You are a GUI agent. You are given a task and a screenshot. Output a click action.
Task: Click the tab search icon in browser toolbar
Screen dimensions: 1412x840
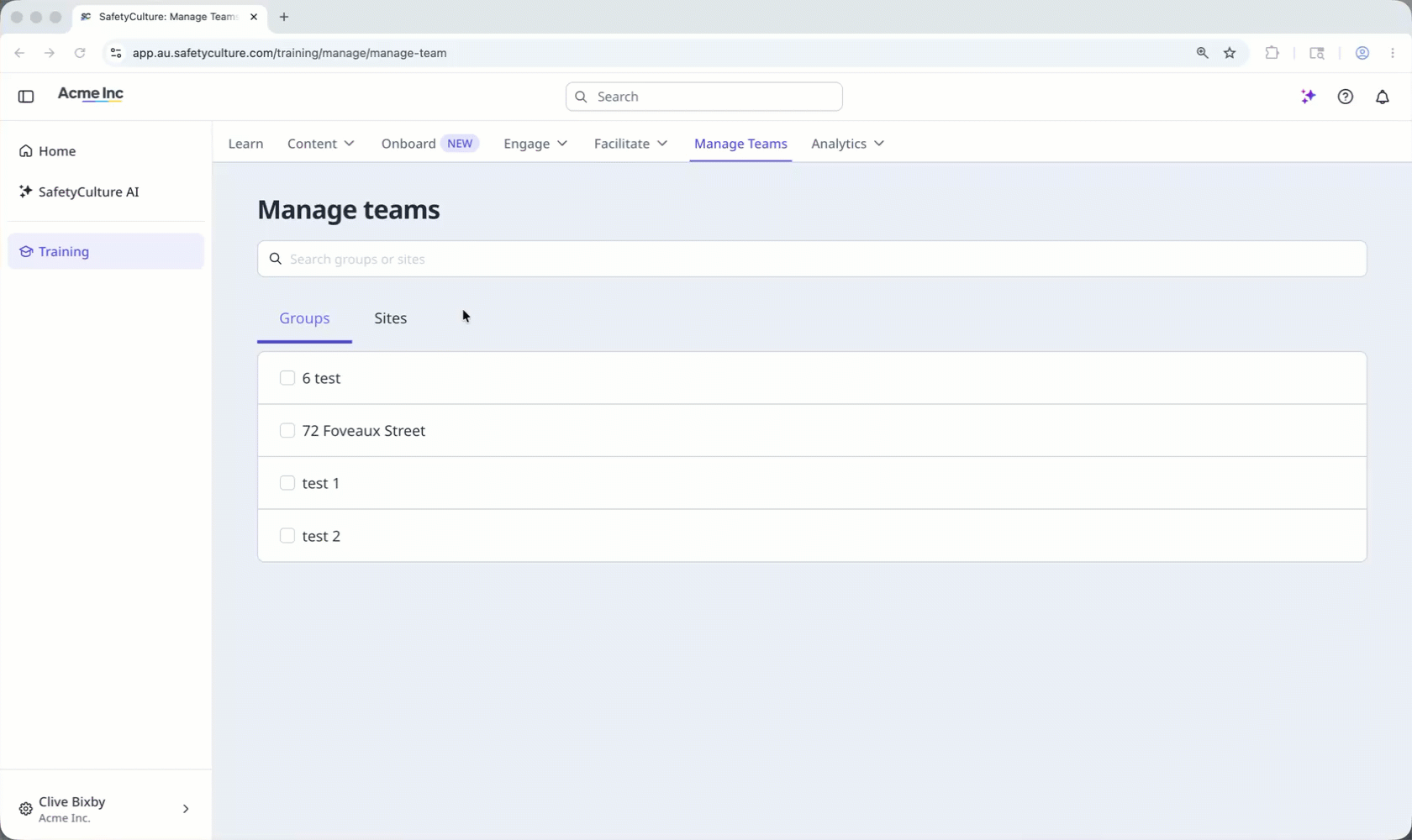tap(1317, 53)
